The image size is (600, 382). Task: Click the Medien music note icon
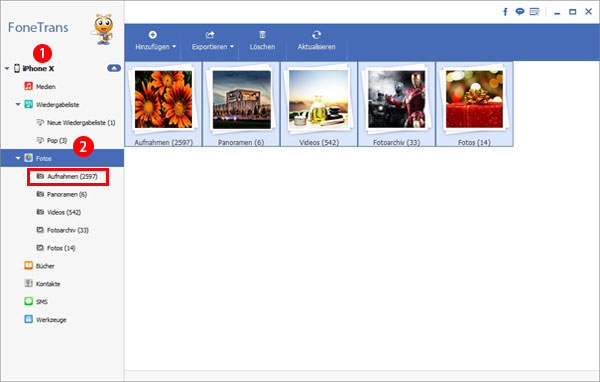click(28, 86)
